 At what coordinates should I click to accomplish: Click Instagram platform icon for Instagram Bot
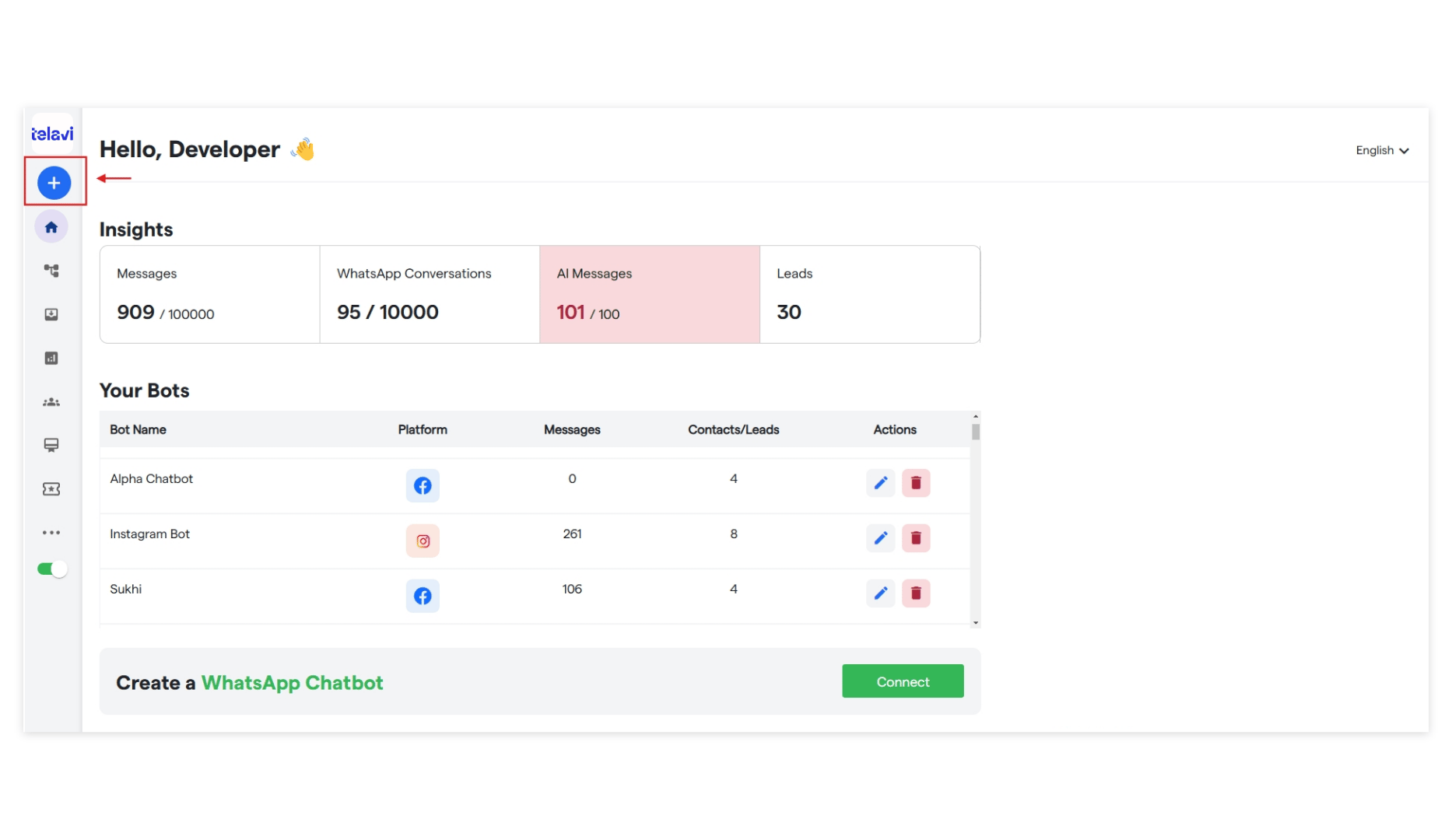click(423, 541)
